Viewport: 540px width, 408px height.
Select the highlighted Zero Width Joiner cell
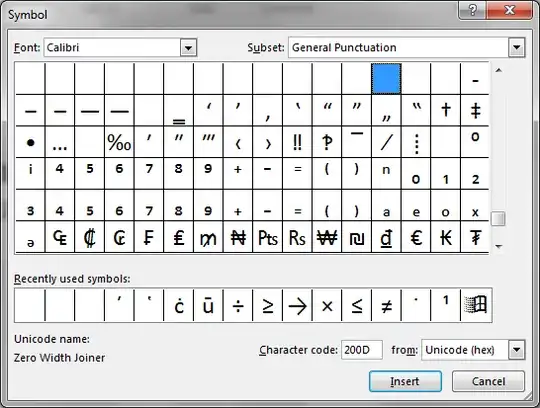coord(386,79)
